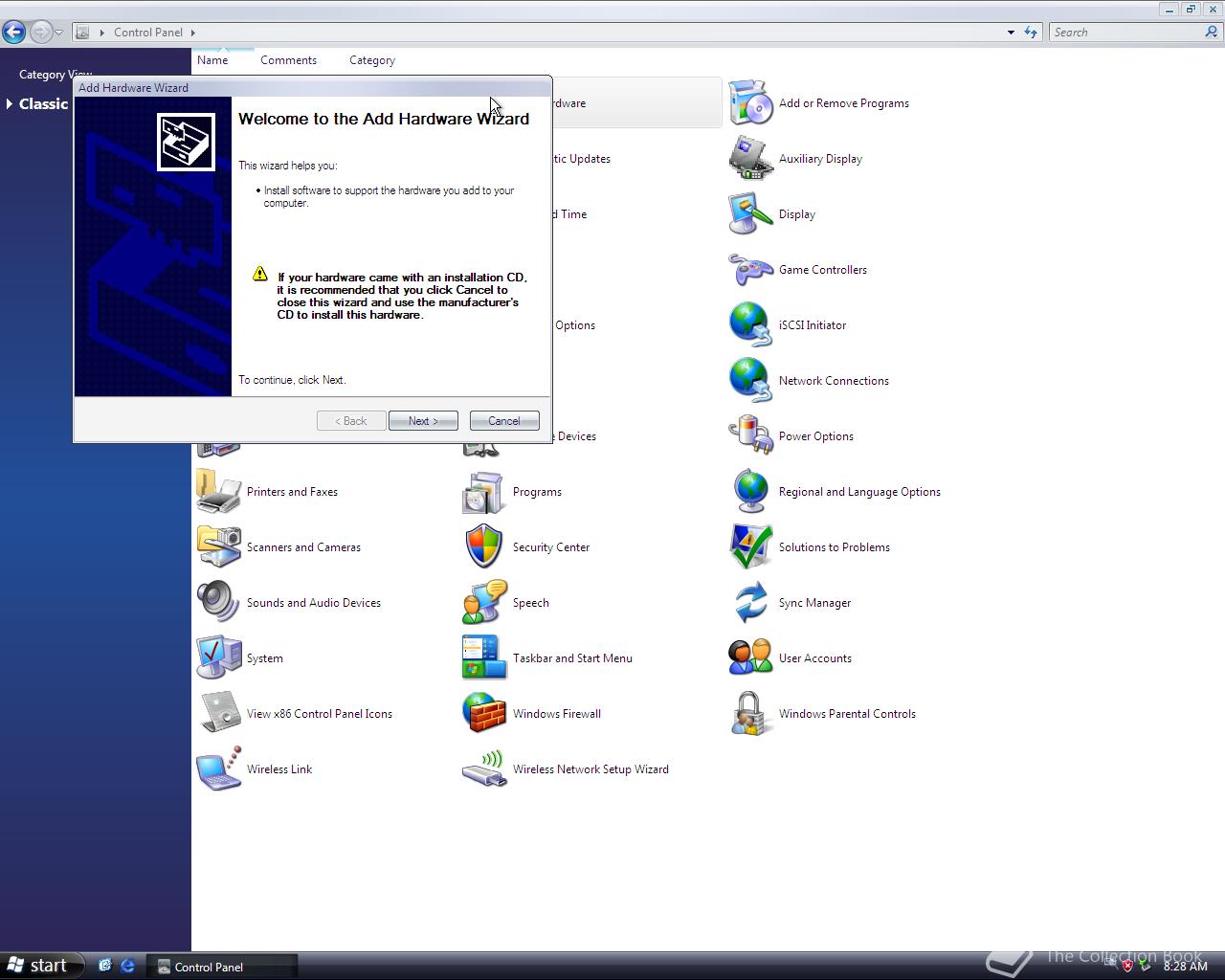This screenshot has height=980, width=1225.
Task: Click Cancel in the Add Hardware Wizard
Action: [504, 421]
